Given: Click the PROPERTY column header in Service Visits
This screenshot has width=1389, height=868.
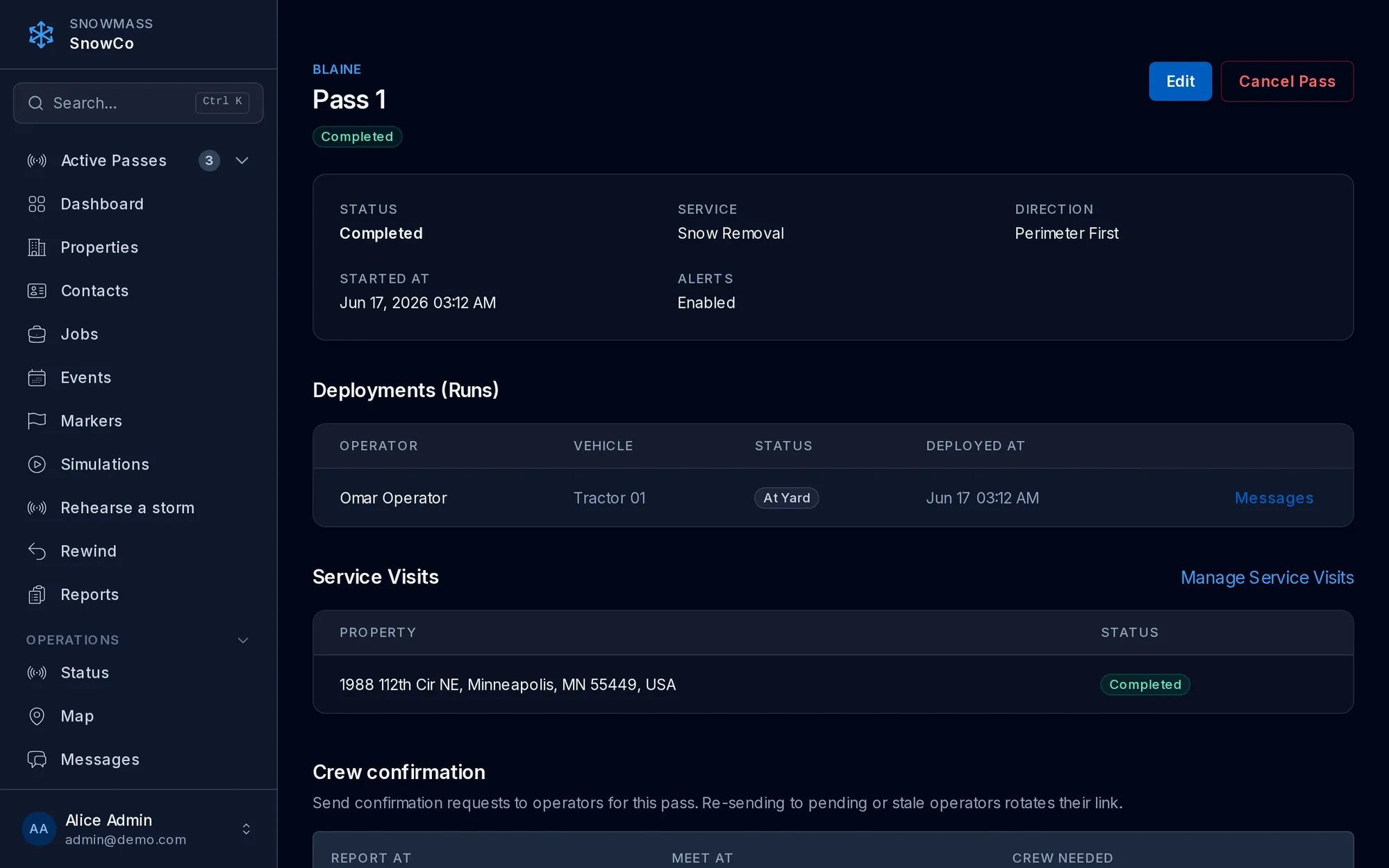Looking at the screenshot, I should (378, 633).
